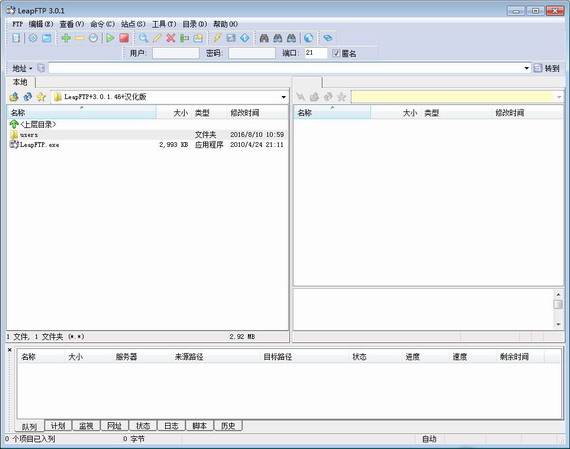Expand the remote path dropdown arrow
Screen dimensions: 570x449
(x=559, y=97)
